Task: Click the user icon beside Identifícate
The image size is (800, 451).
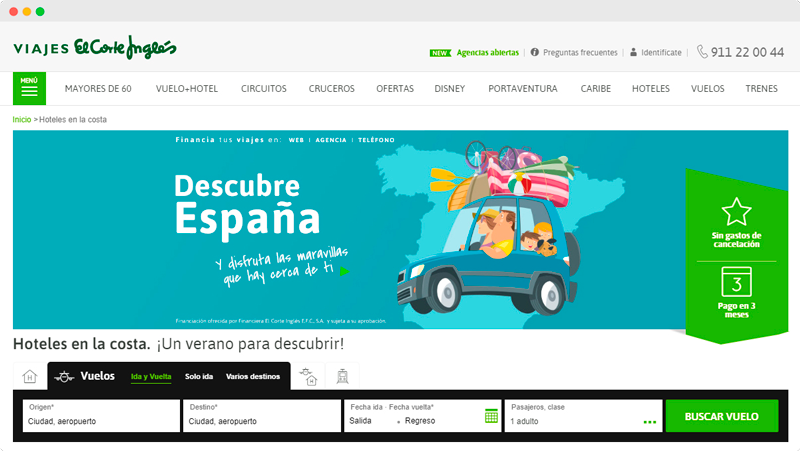Action: [x=633, y=52]
